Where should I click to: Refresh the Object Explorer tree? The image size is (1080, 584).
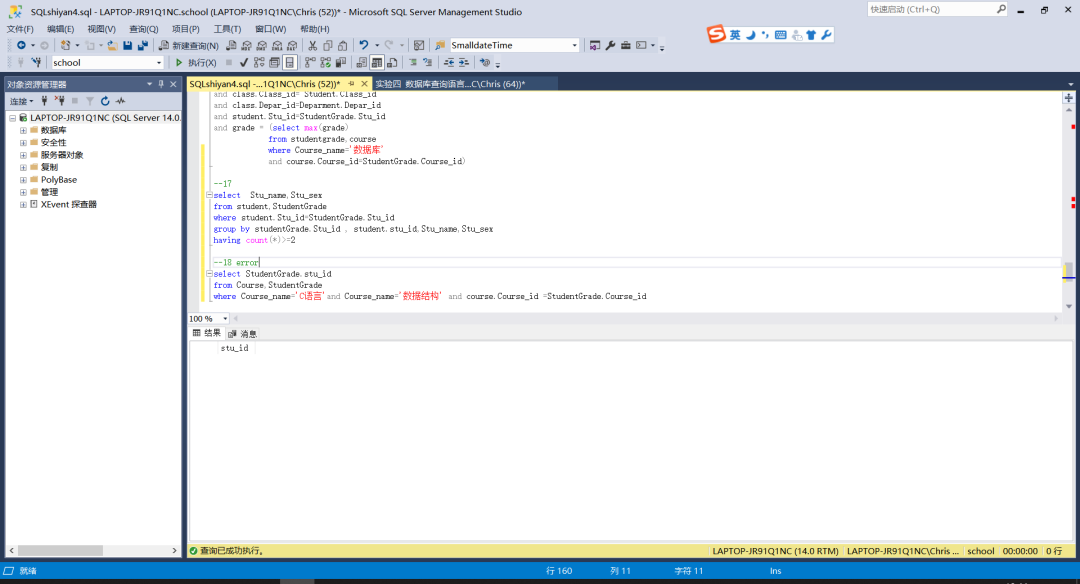click(105, 101)
